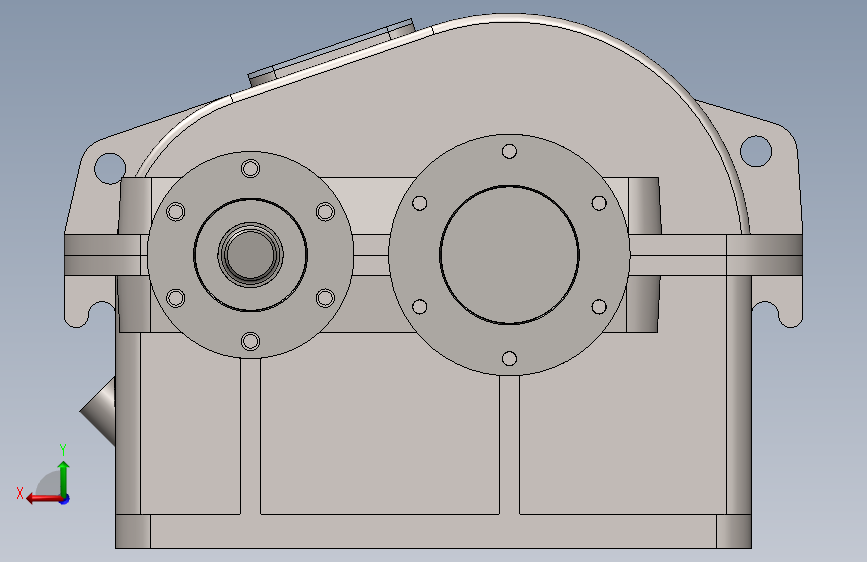Select the bottommost bolt hole on the smaller flange
This screenshot has width=867, height=562.
point(250,341)
